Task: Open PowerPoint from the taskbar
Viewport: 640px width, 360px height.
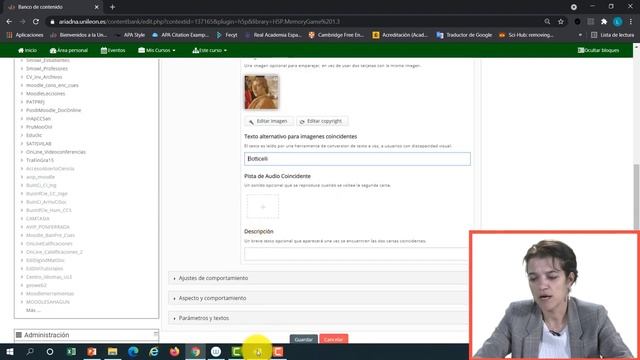Action: point(92,351)
